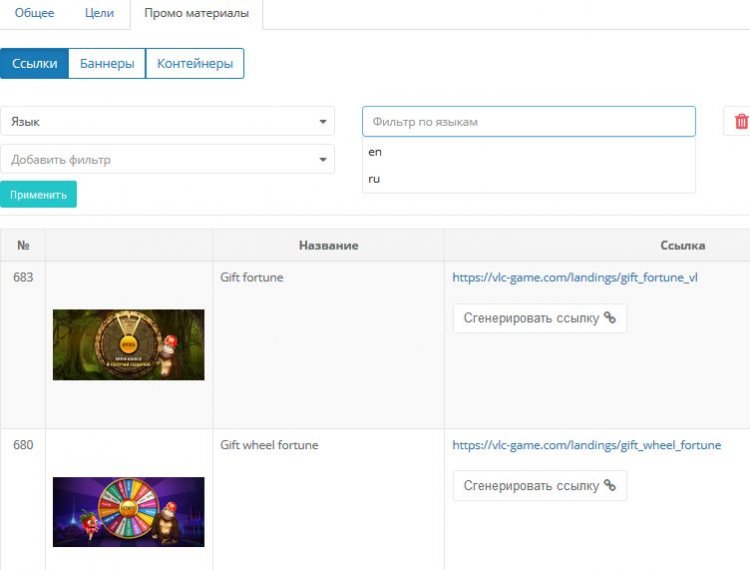750x570 pixels.
Task: Switch to the Общее tab
Action: 34,14
